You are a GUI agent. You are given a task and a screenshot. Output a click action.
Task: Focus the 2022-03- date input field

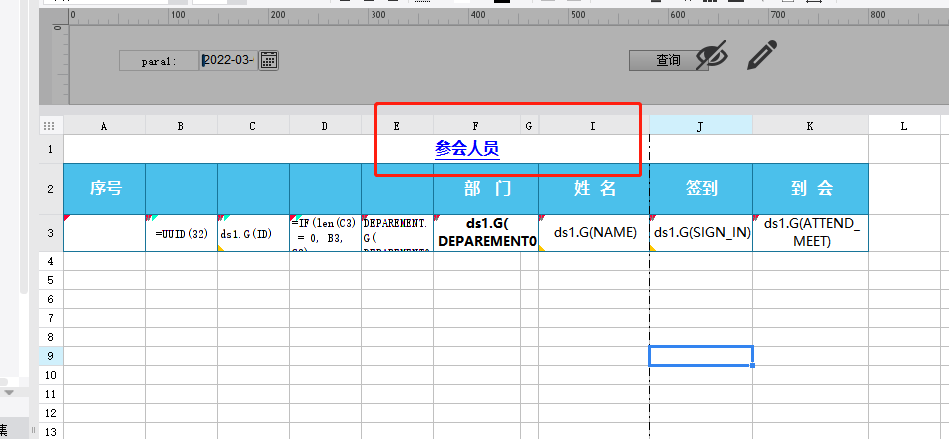pos(229,60)
